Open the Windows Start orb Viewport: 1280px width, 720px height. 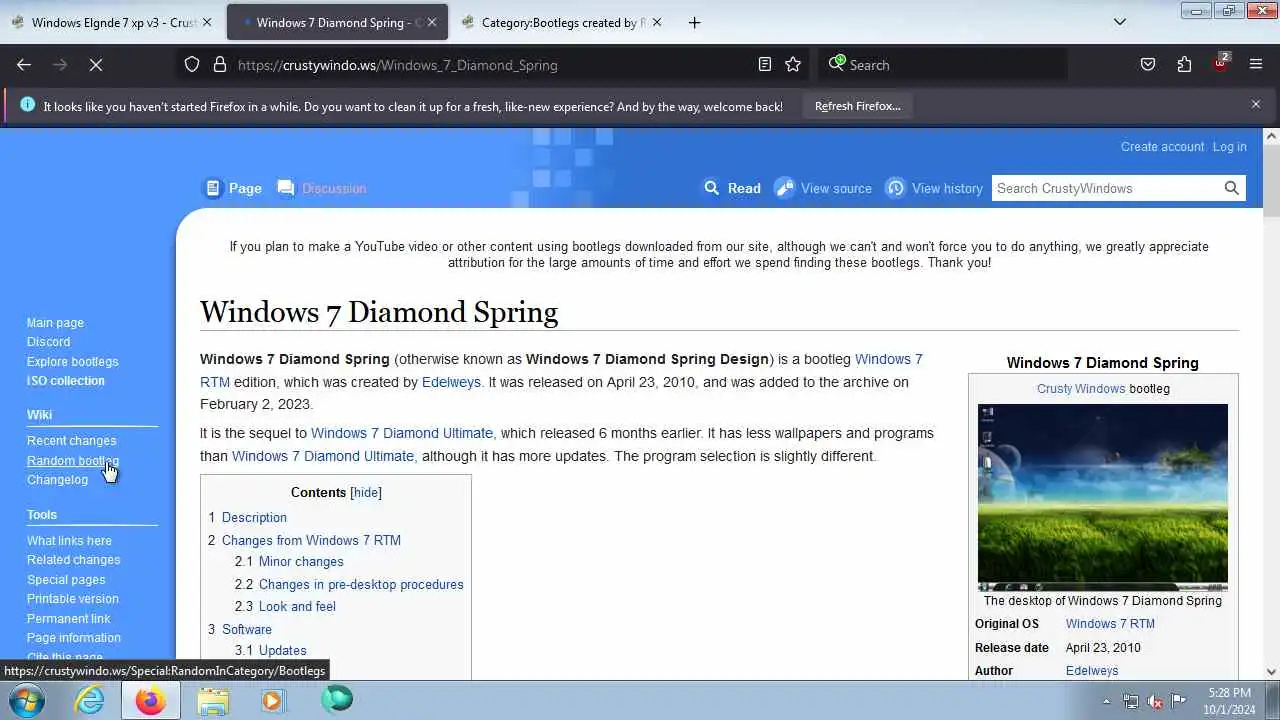coord(27,700)
